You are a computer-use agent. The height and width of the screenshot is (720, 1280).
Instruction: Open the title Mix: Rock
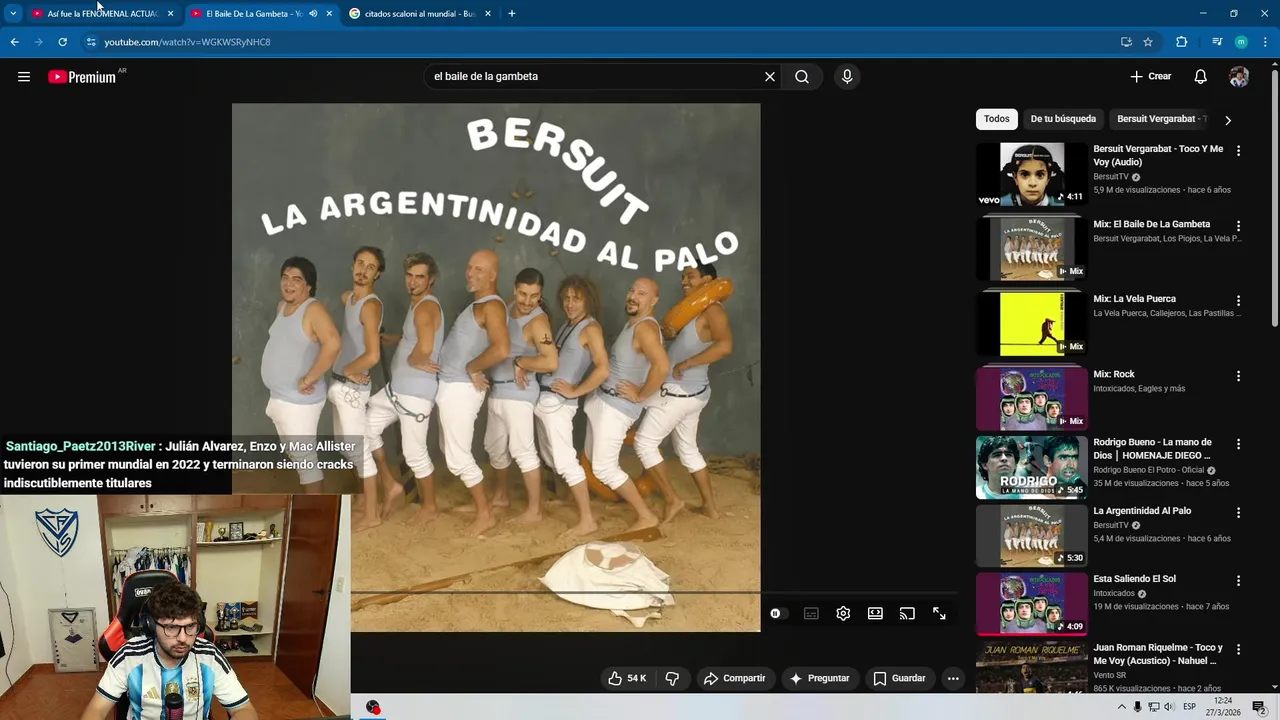click(x=1114, y=374)
